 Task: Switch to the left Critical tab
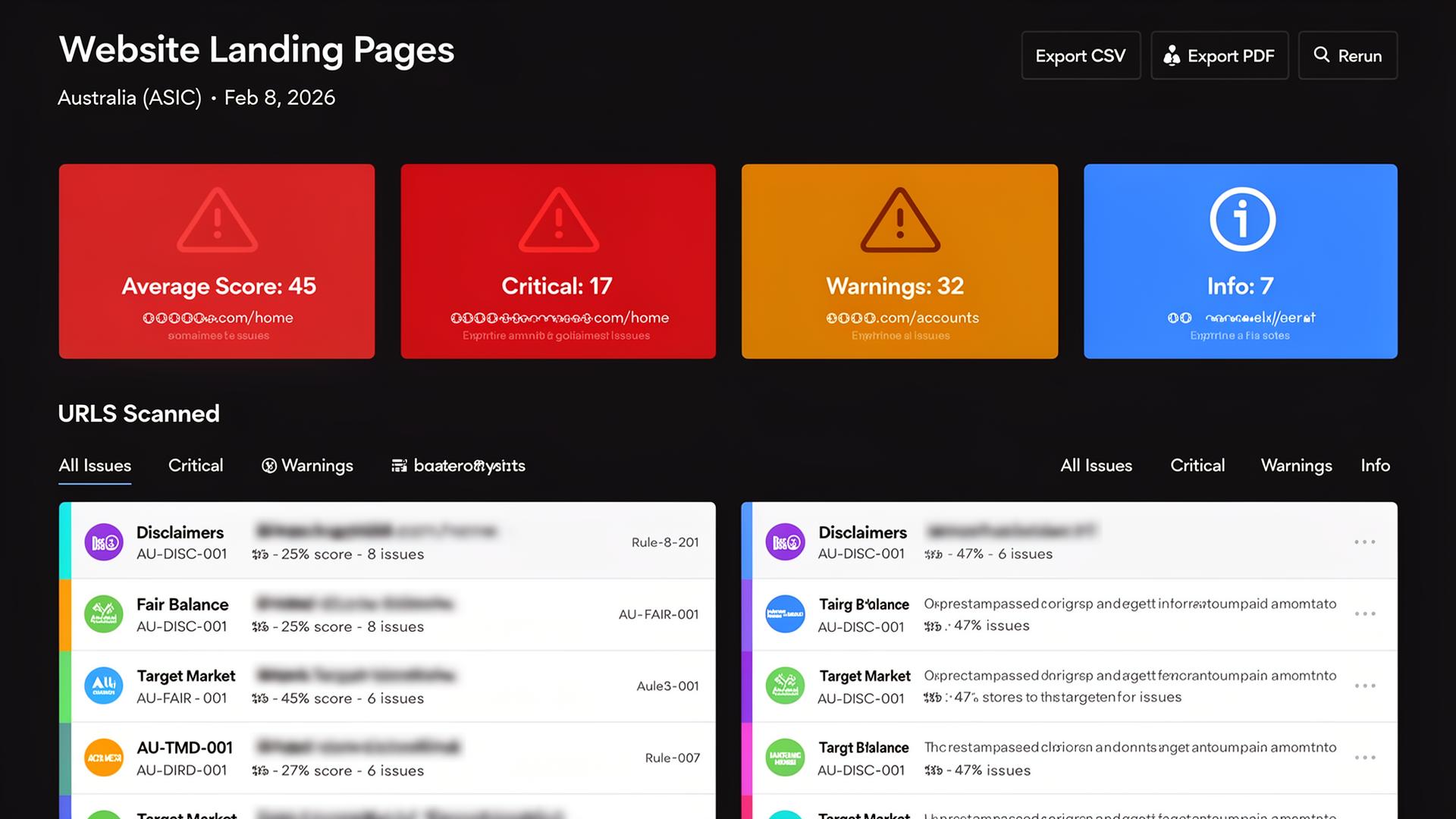(196, 466)
